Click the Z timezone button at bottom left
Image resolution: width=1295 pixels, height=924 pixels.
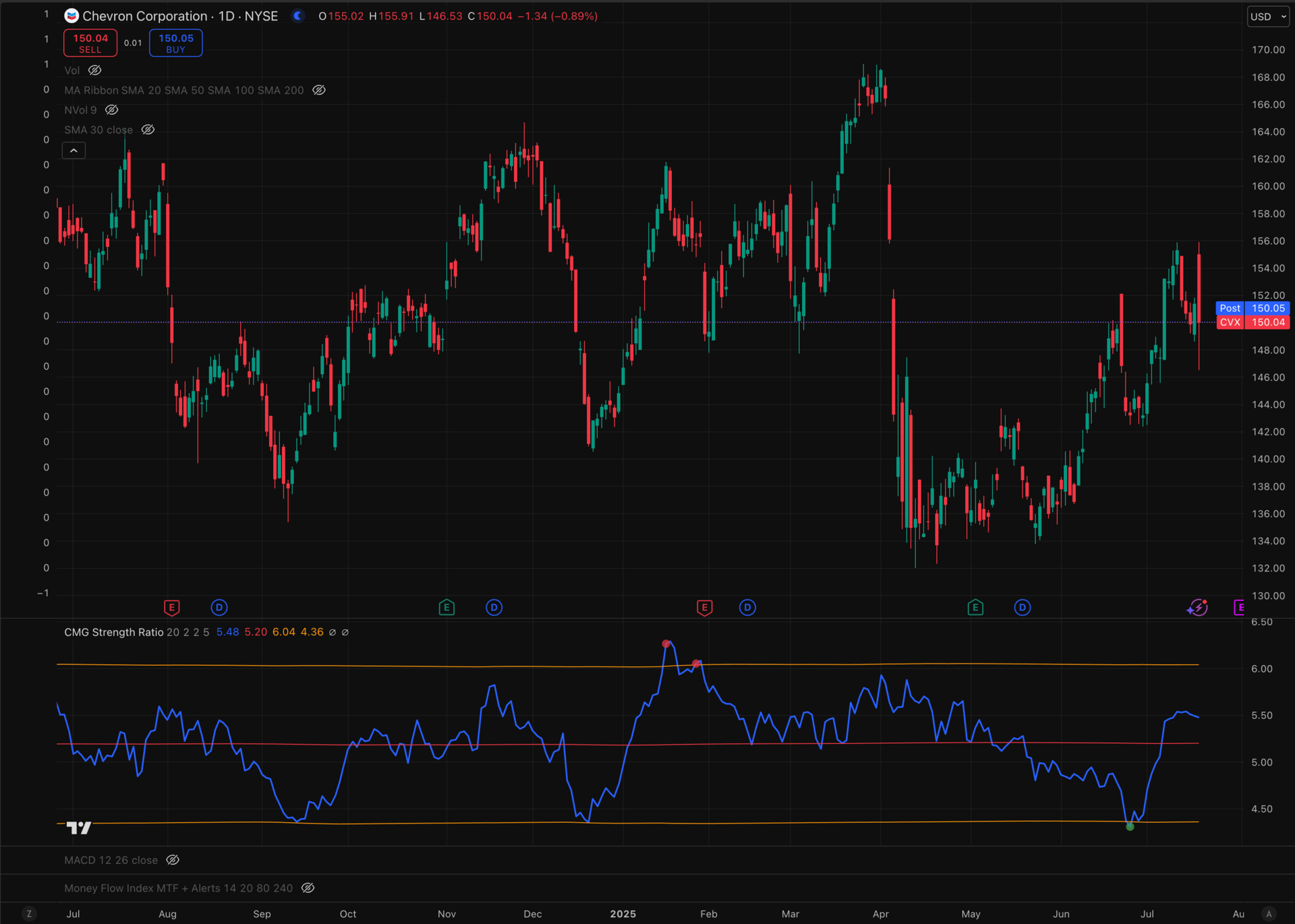[x=28, y=914]
